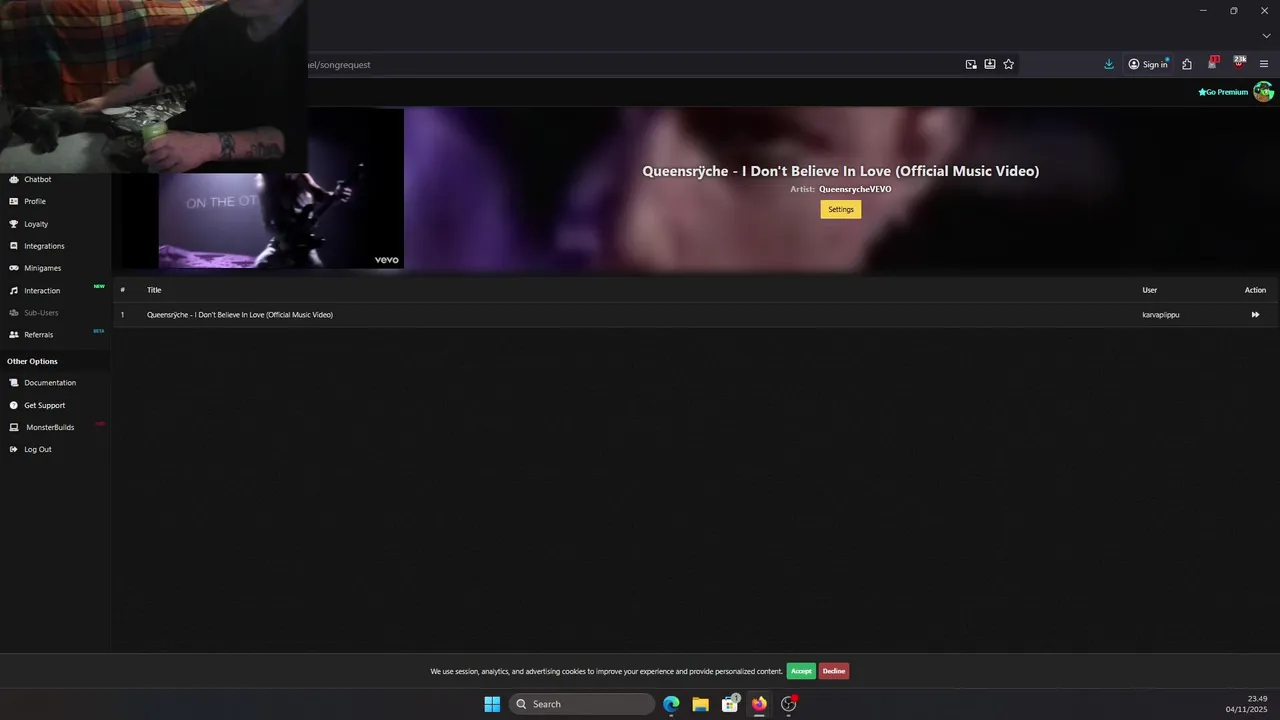Bookmark this page with the star icon

[1009, 64]
